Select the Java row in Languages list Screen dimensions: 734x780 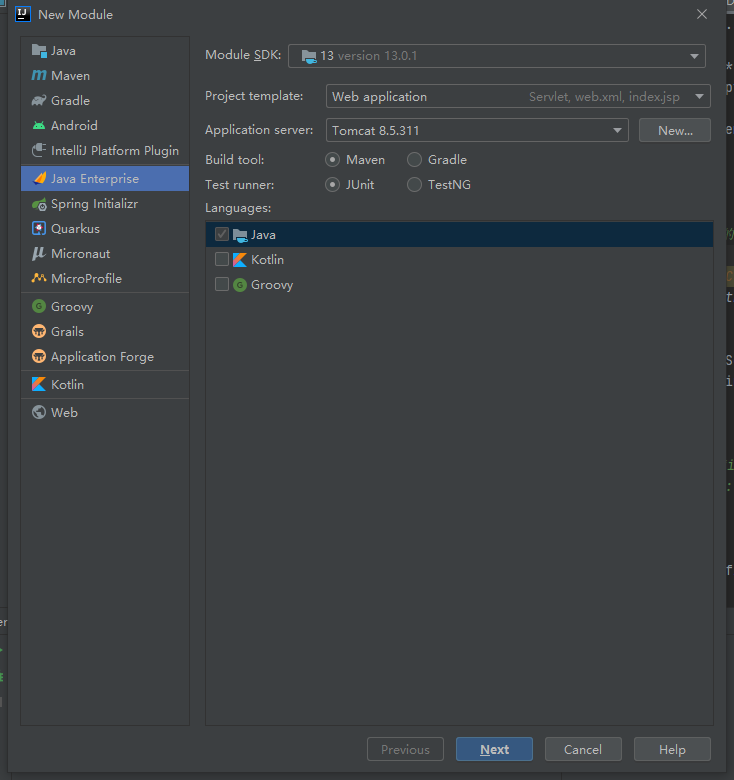tap(459, 235)
